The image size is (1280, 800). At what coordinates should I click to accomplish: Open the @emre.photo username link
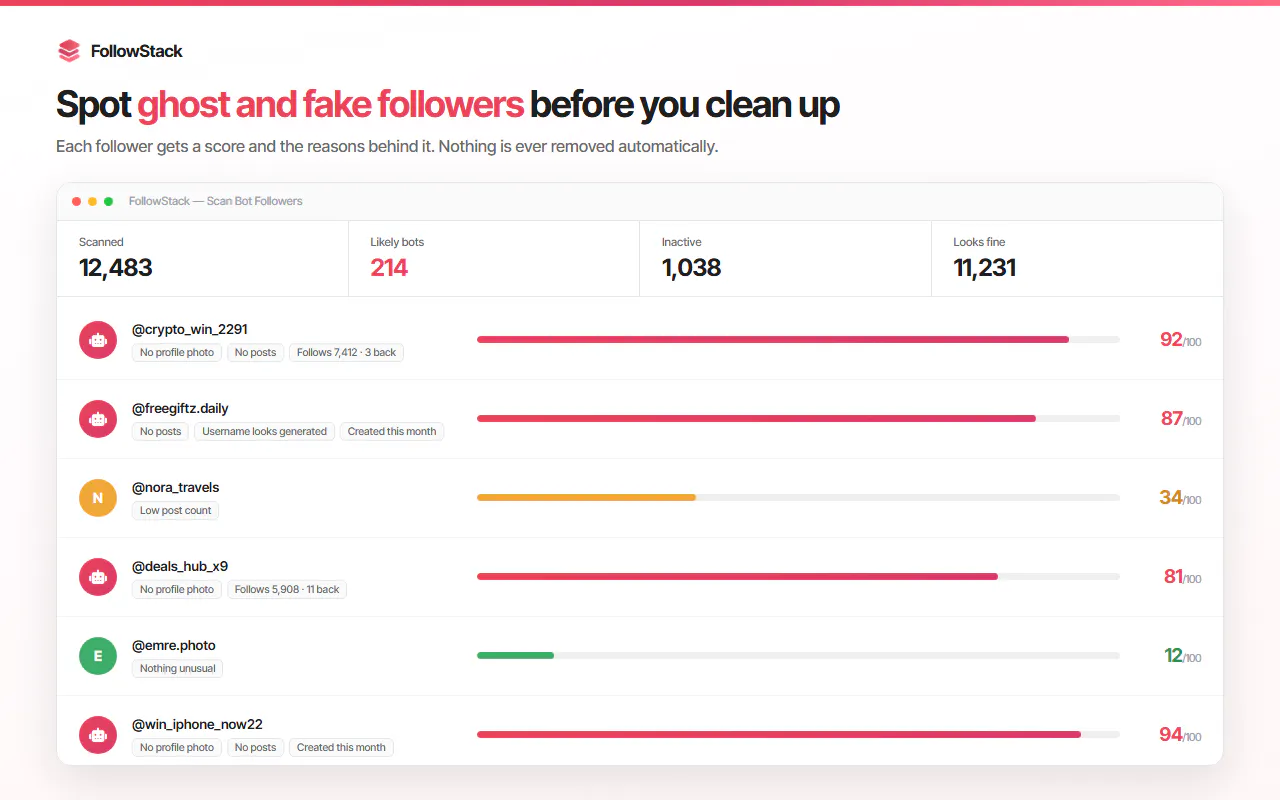(174, 645)
